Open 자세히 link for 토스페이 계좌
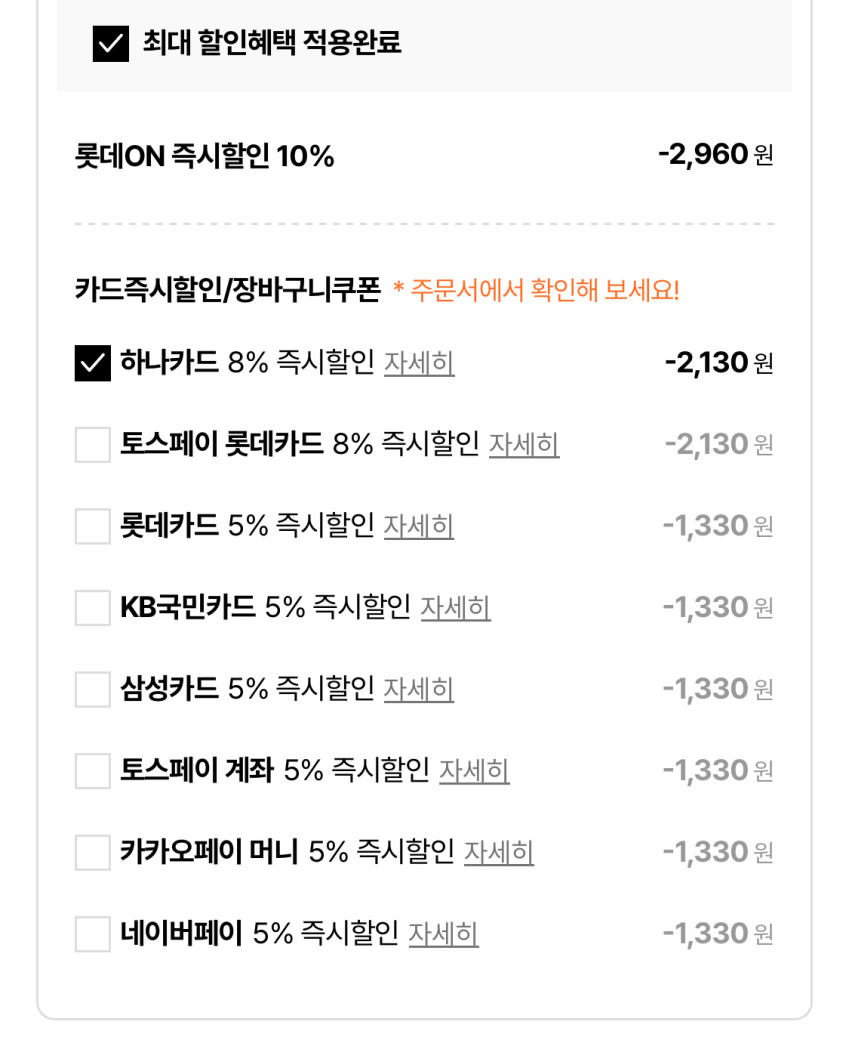The image size is (849, 1040). click(474, 771)
